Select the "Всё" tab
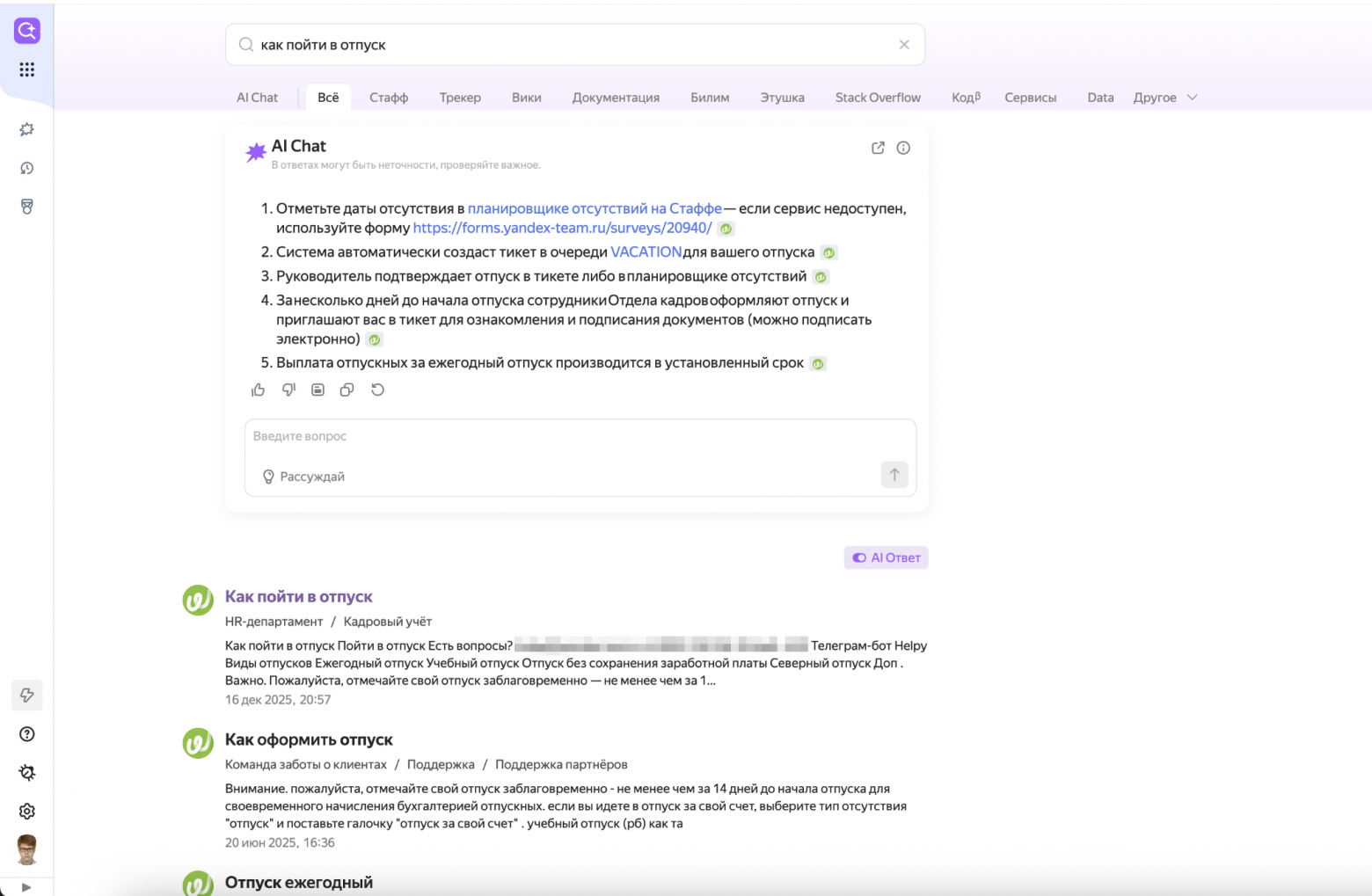1372x896 pixels. [x=328, y=98]
